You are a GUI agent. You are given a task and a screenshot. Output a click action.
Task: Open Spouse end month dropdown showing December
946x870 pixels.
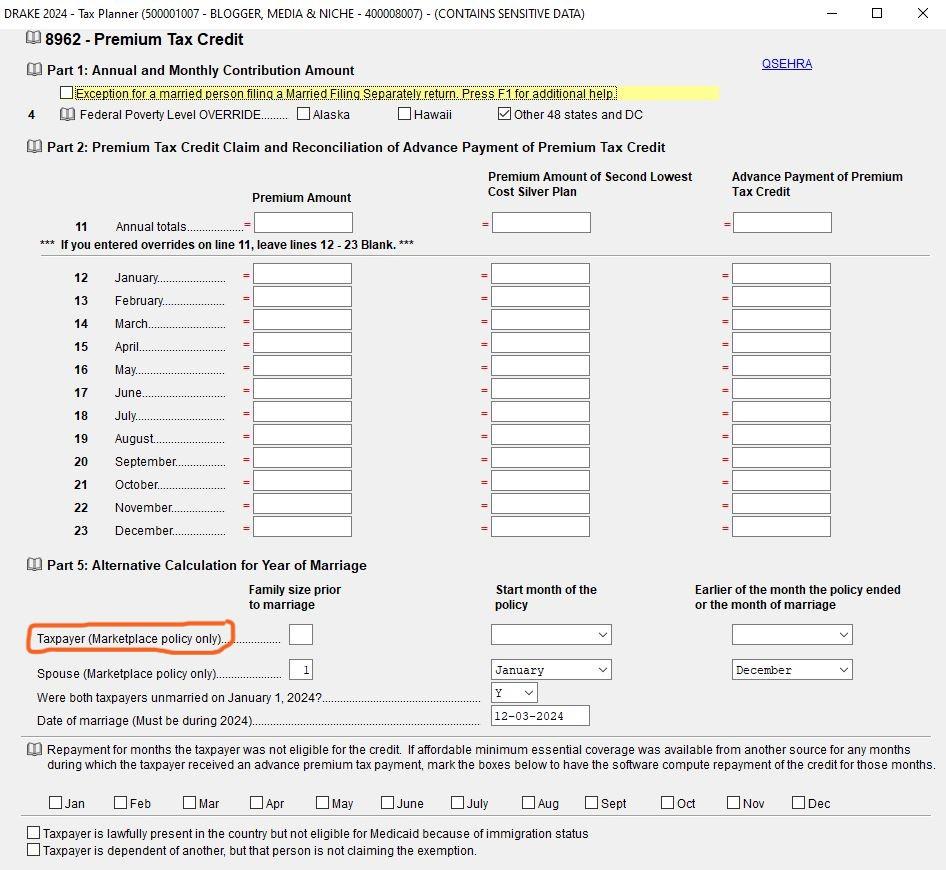(792, 670)
